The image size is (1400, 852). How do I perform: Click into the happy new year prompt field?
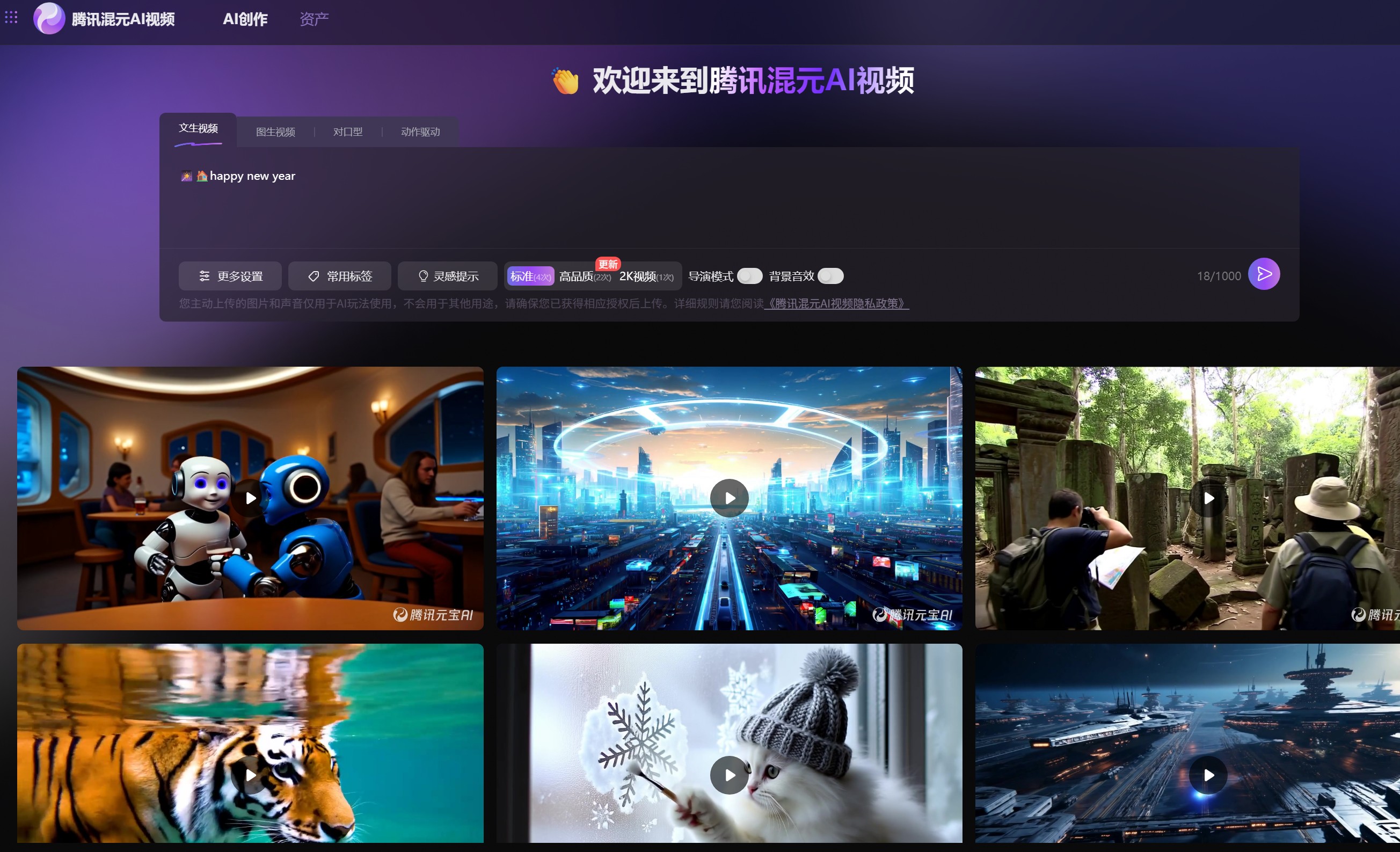click(729, 198)
